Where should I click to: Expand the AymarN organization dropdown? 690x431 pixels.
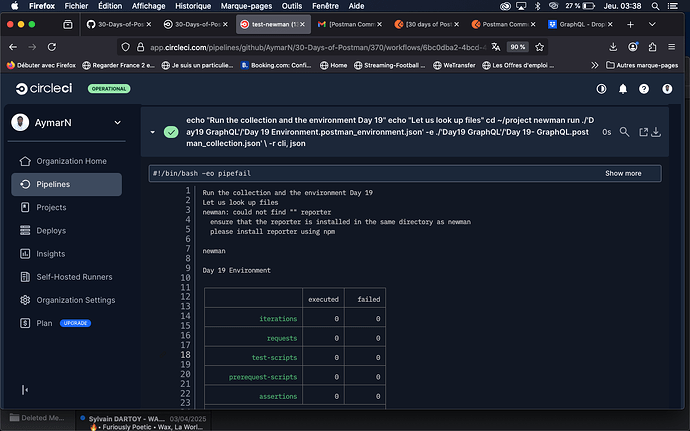[x=117, y=122]
